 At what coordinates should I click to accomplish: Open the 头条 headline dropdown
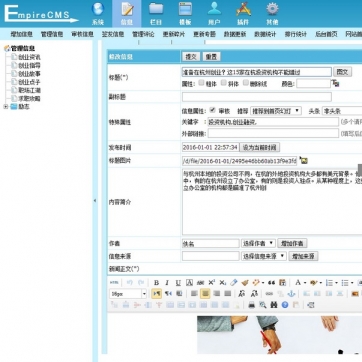[342, 111]
